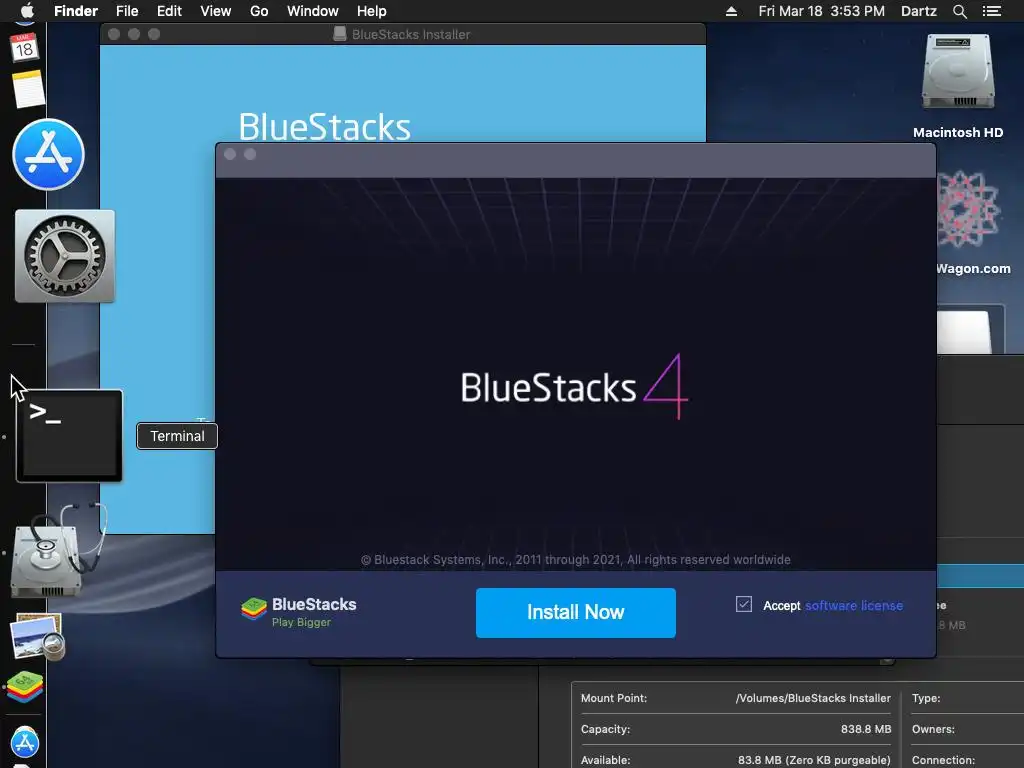
Task: Open the Edit menu
Action: [169, 11]
